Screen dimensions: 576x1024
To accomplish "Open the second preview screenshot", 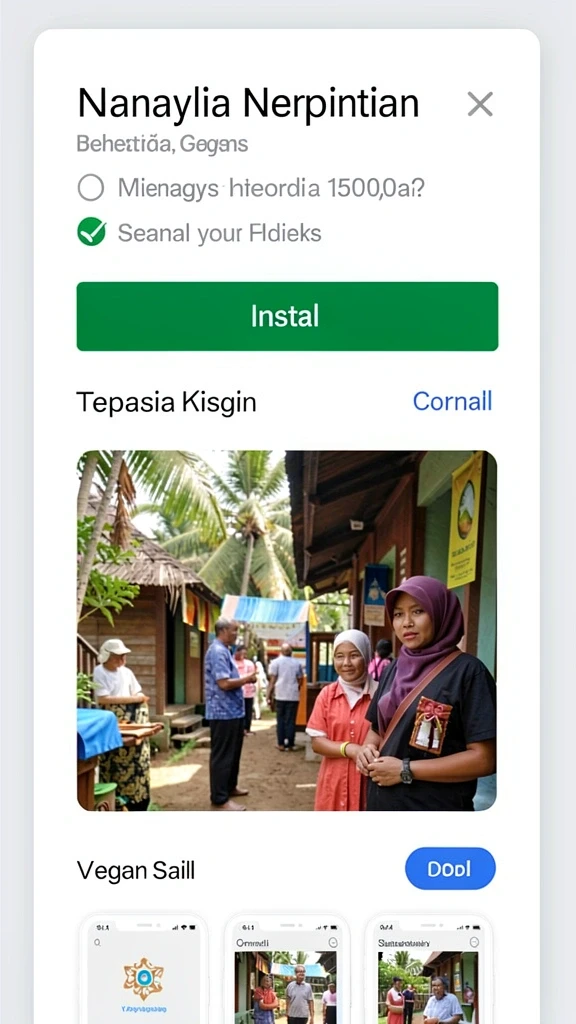I will (287, 969).
